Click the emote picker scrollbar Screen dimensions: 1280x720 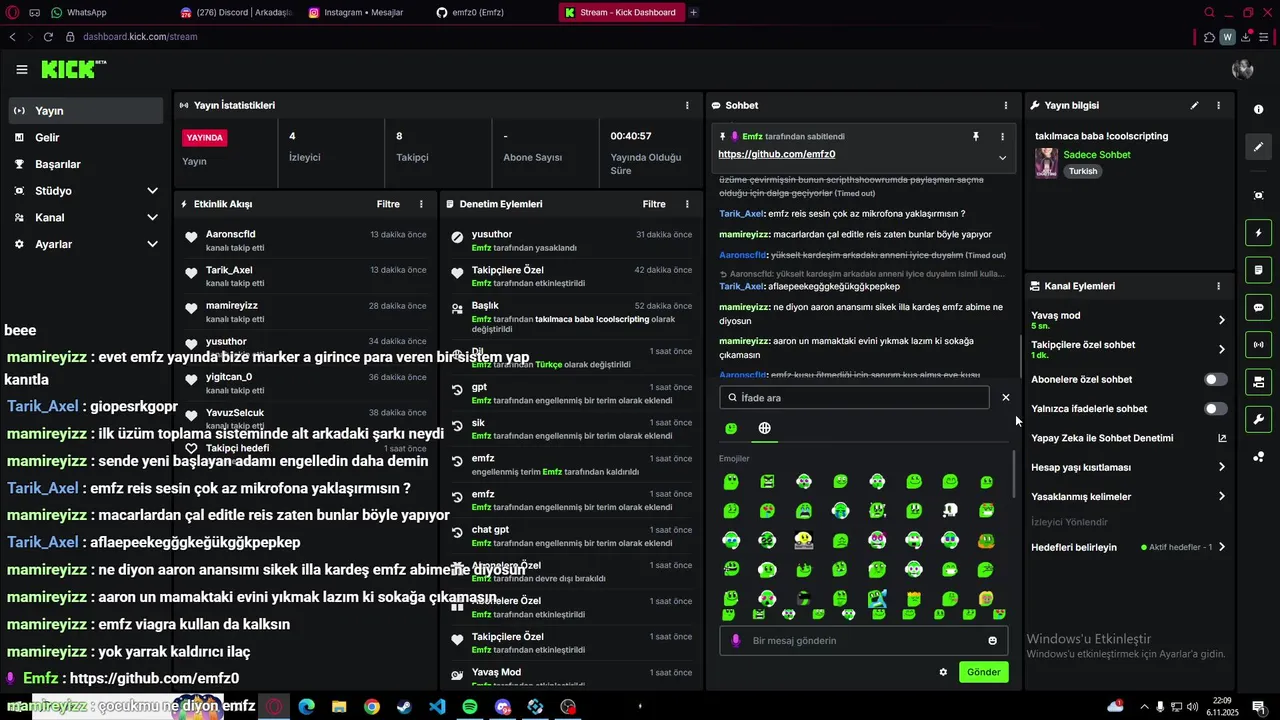tap(1015, 475)
